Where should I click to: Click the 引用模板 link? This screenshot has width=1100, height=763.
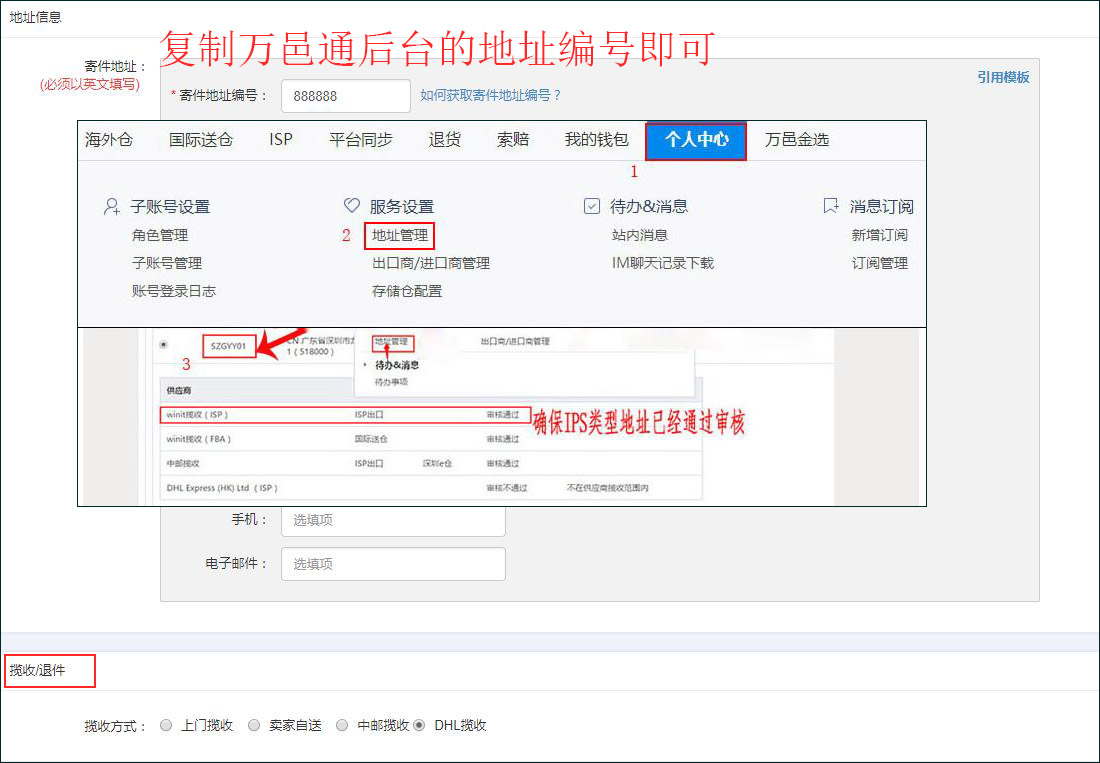click(x=1003, y=77)
